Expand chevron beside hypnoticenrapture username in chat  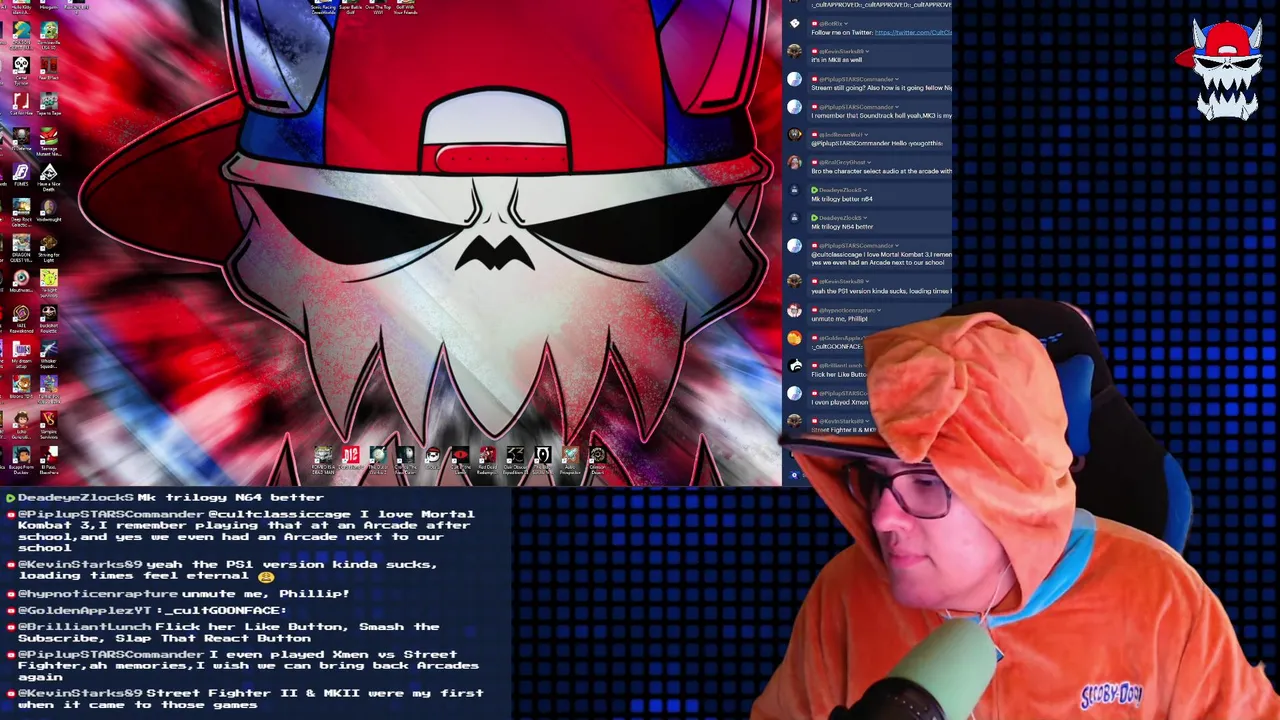point(878,310)
